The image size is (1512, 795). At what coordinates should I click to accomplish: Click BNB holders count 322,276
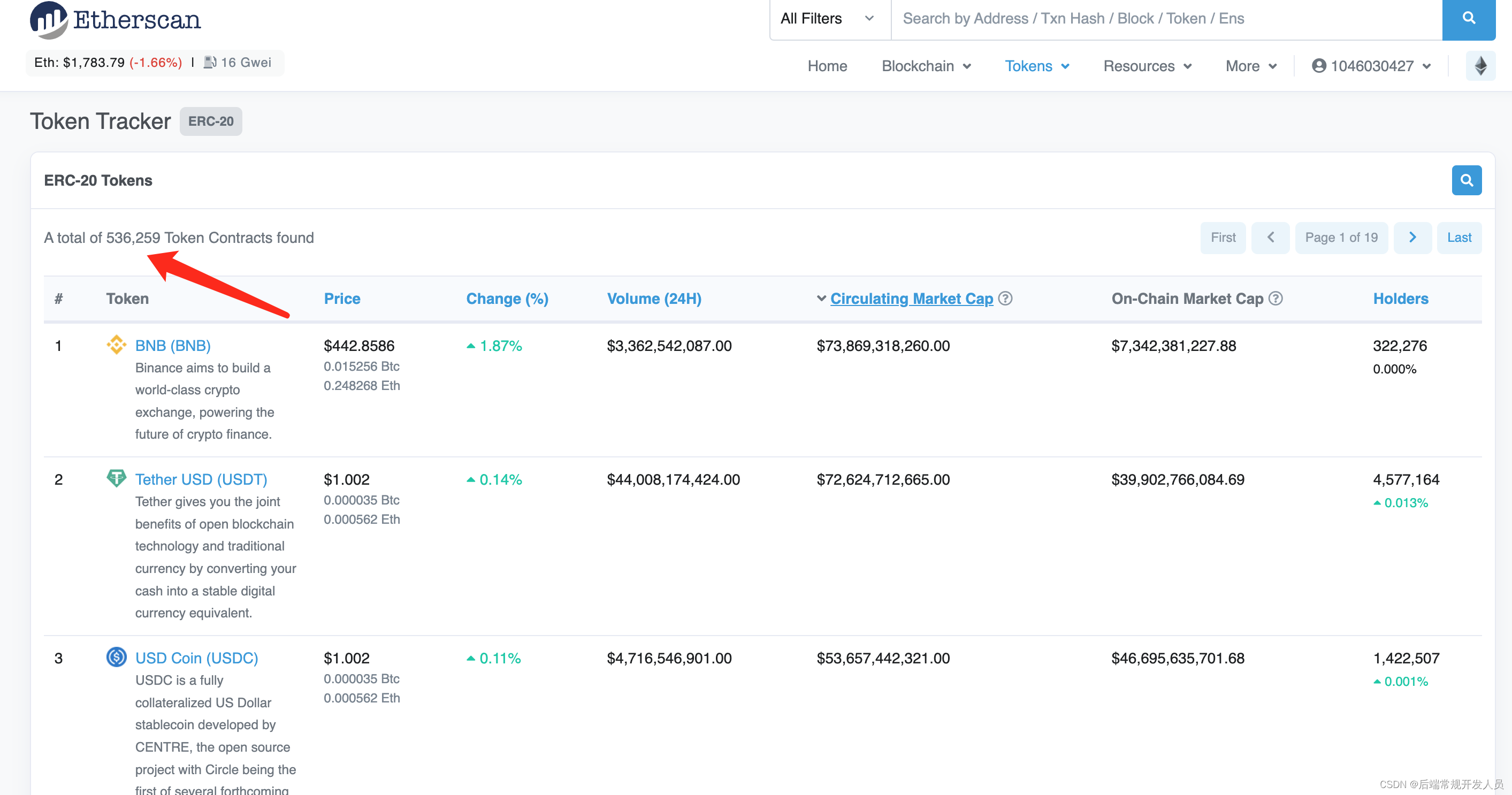(x=1399, y=346)
